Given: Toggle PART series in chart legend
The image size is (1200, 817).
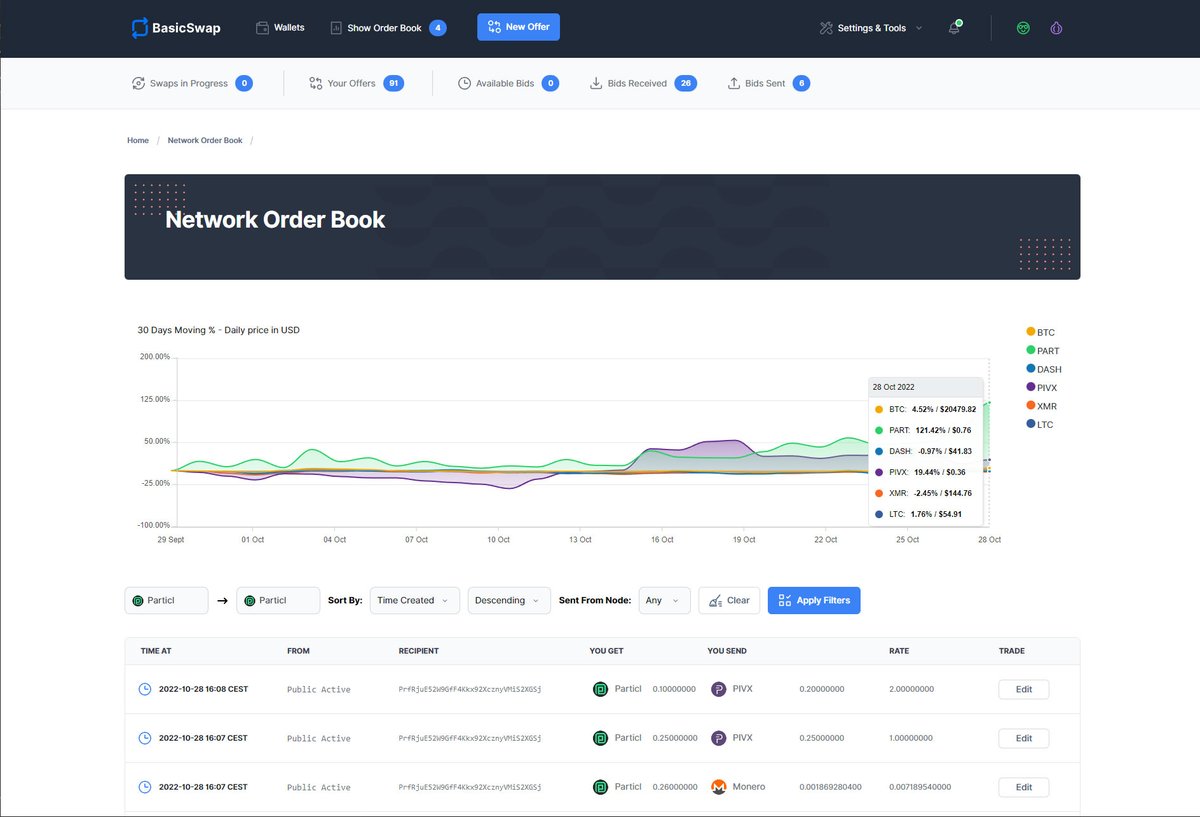Looking at the screenshot, I should (x=1043, y=351).
